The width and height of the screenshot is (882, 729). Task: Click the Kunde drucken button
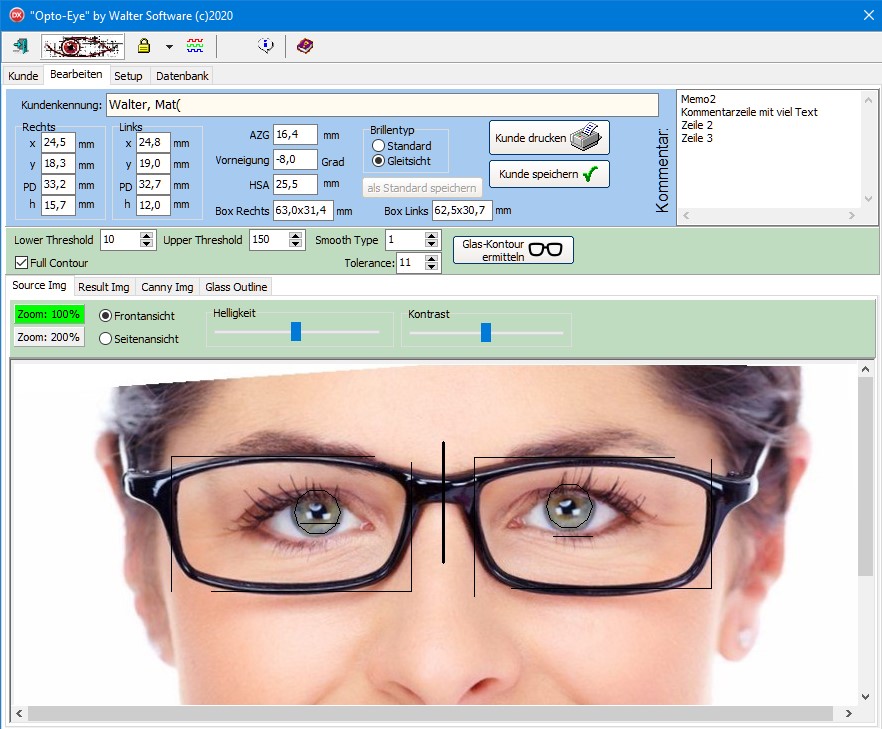549,138
